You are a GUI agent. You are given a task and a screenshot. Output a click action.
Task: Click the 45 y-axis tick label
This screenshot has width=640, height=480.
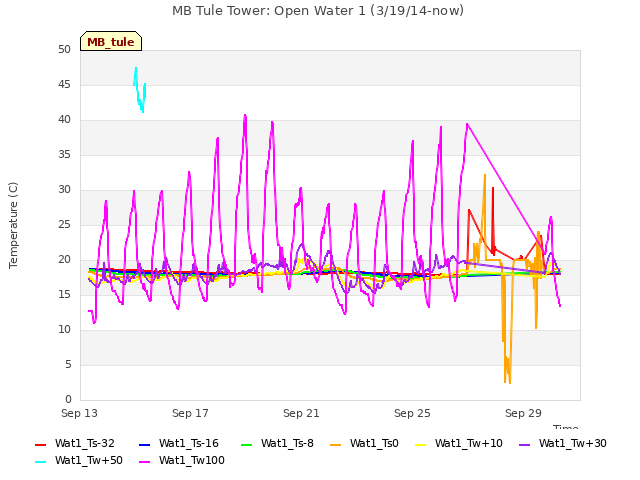(64, 85)
